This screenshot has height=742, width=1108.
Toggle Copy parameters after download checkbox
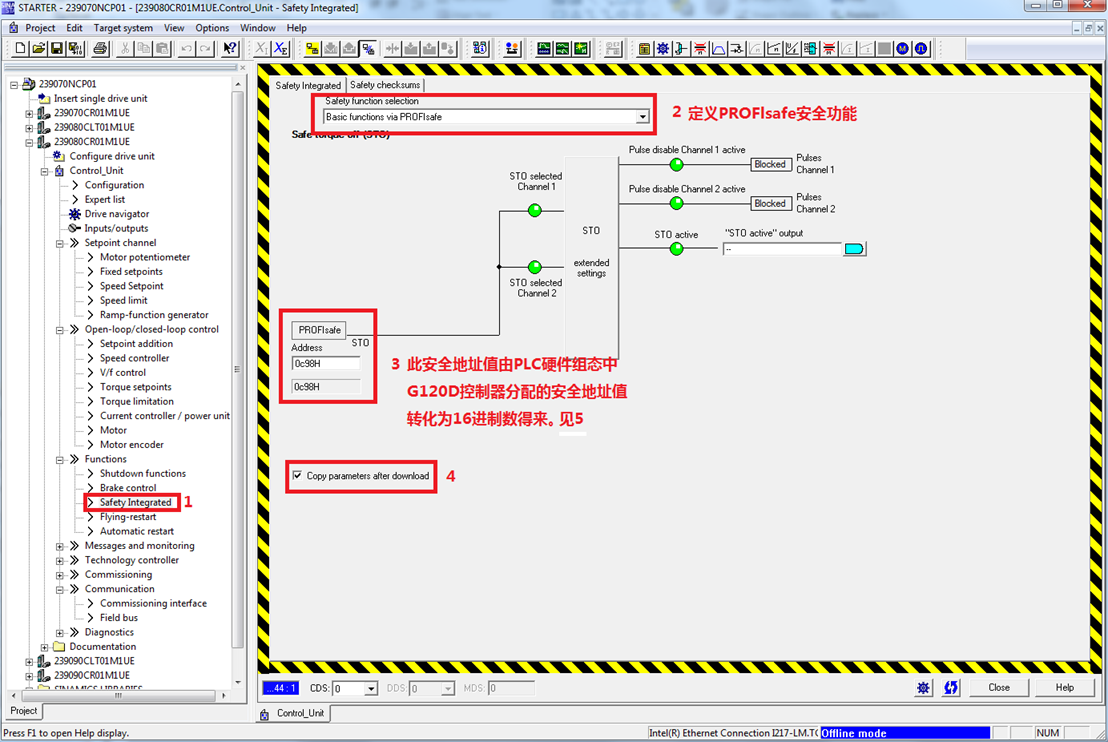(x=297, y=476)
